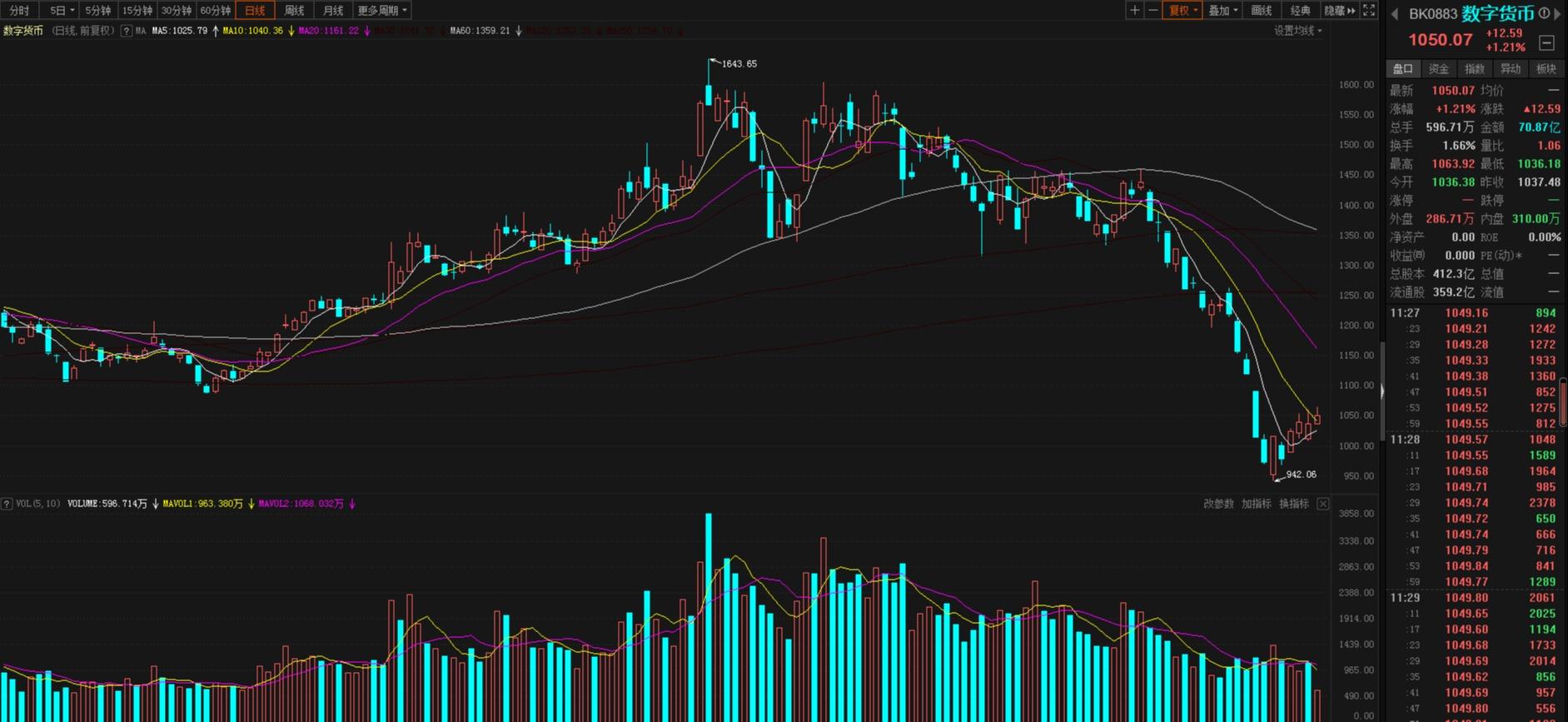This screenshot has width=1568, height=722.
Task: Click the 昨收 1037.48 value
Action: click(x=1539, y=182)
